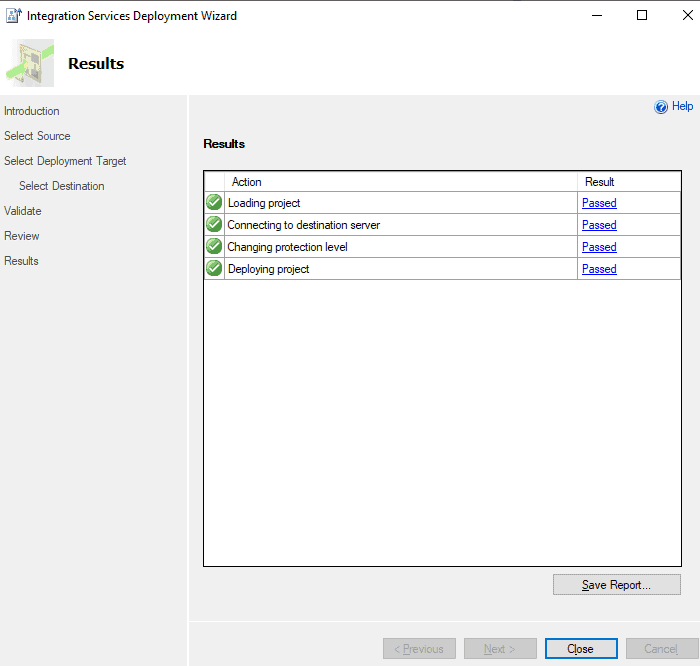This screenshot has height=666, width=700.
Task: Click the Result column header
Action: click(629, 182)
